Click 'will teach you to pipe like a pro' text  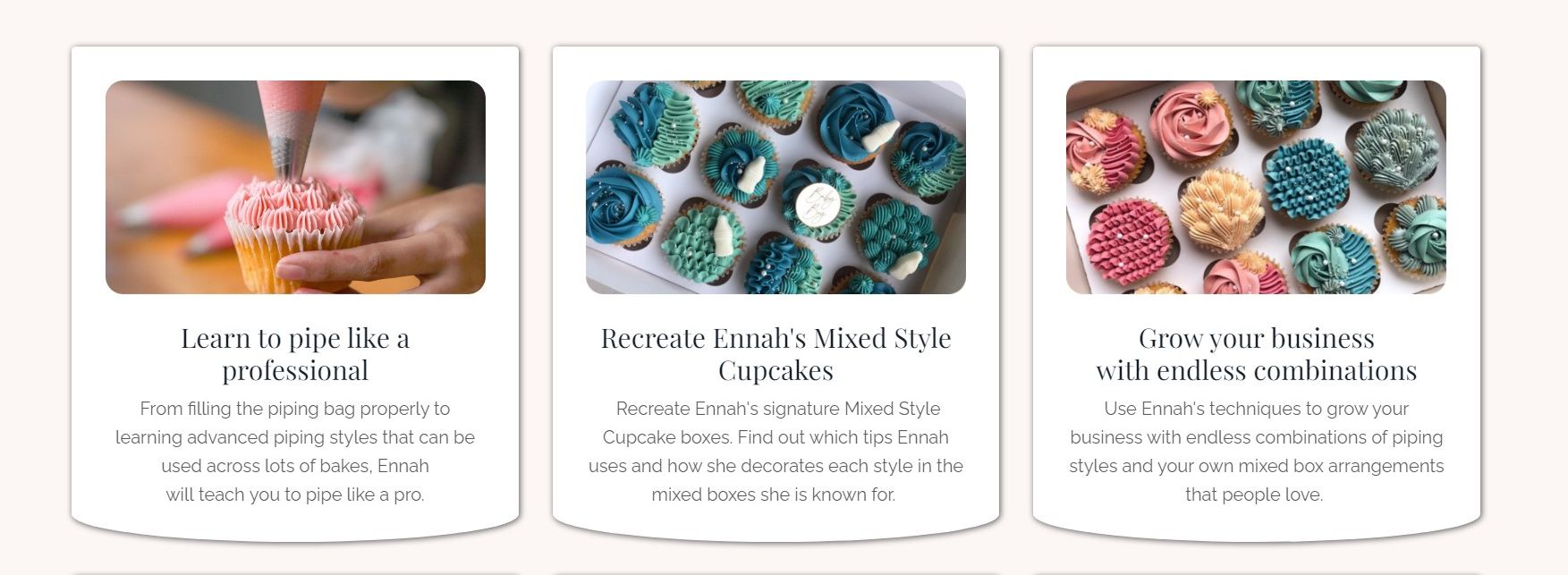[295, 495]
